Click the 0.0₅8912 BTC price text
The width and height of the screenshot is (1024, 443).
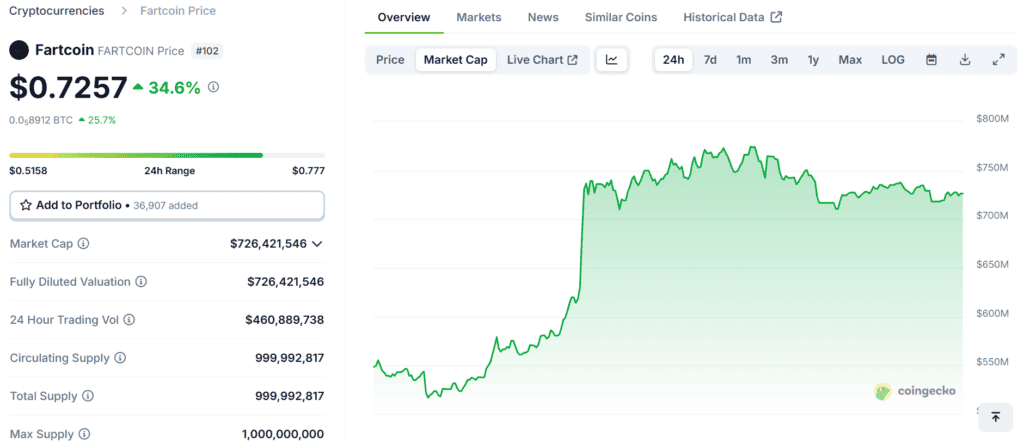pos(41,120)
